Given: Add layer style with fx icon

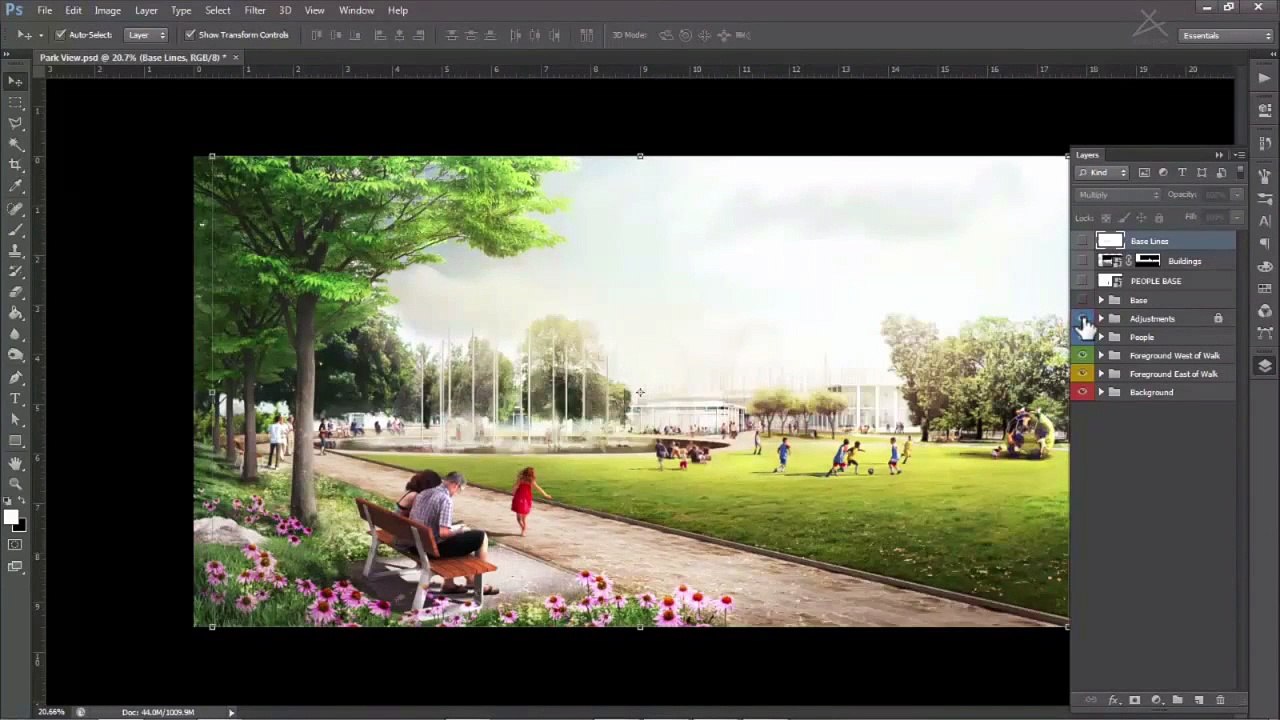Looking at the screenshot, I should pos(1113,700).
